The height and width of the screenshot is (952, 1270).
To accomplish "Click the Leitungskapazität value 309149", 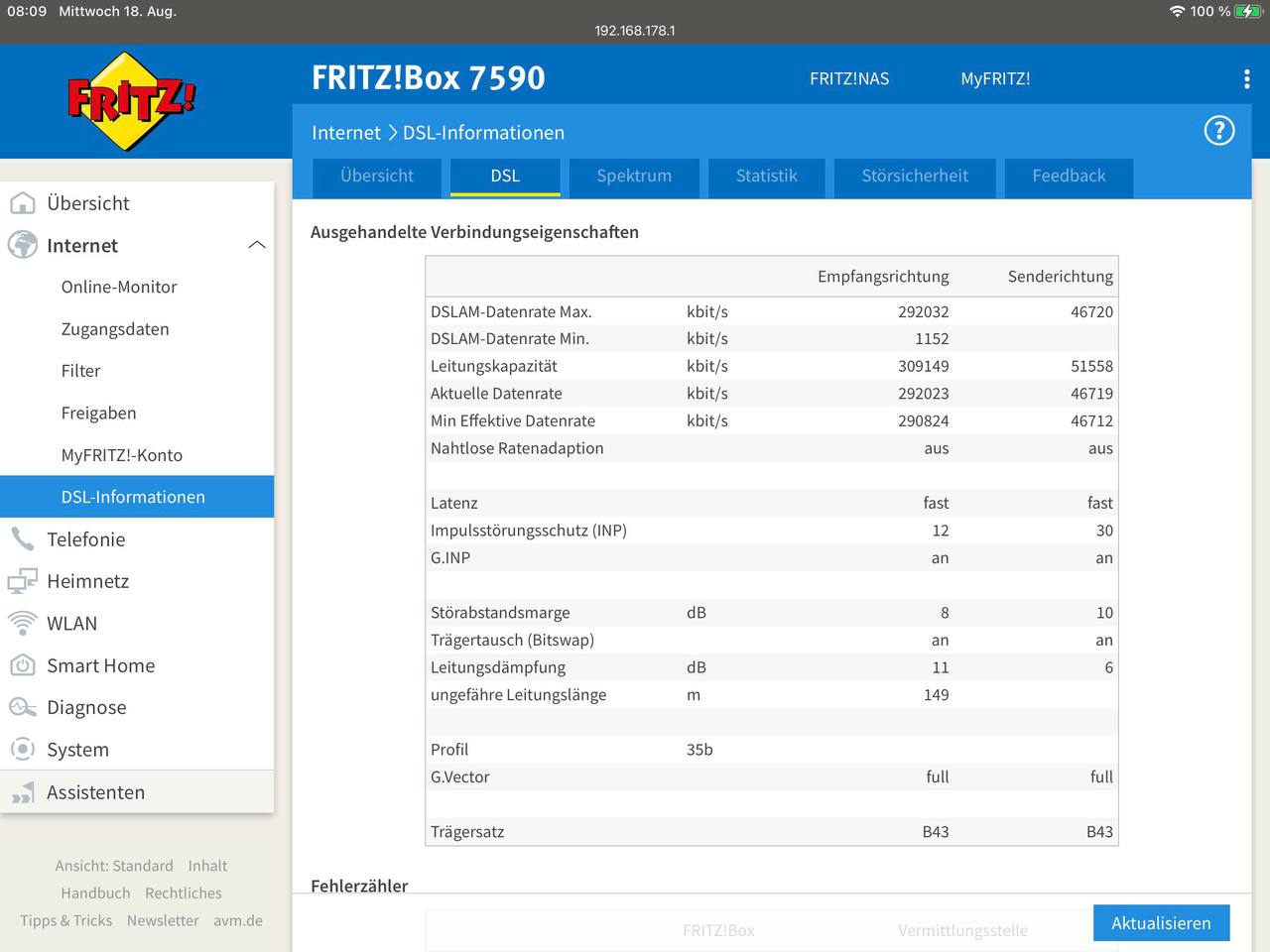I will tap(924, 366).
